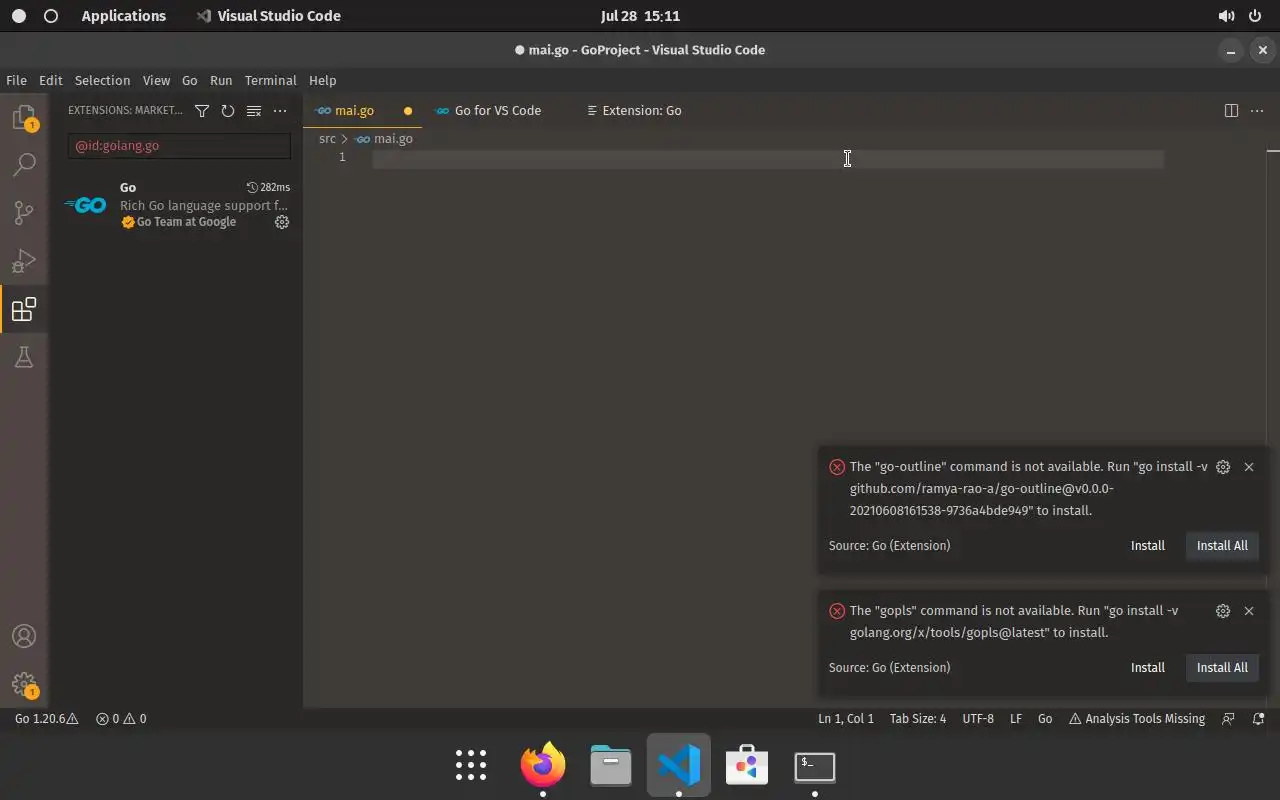Change end of line sequence LF
The width and height of the screenshot is (1280, 800).
click(1016, 719)
